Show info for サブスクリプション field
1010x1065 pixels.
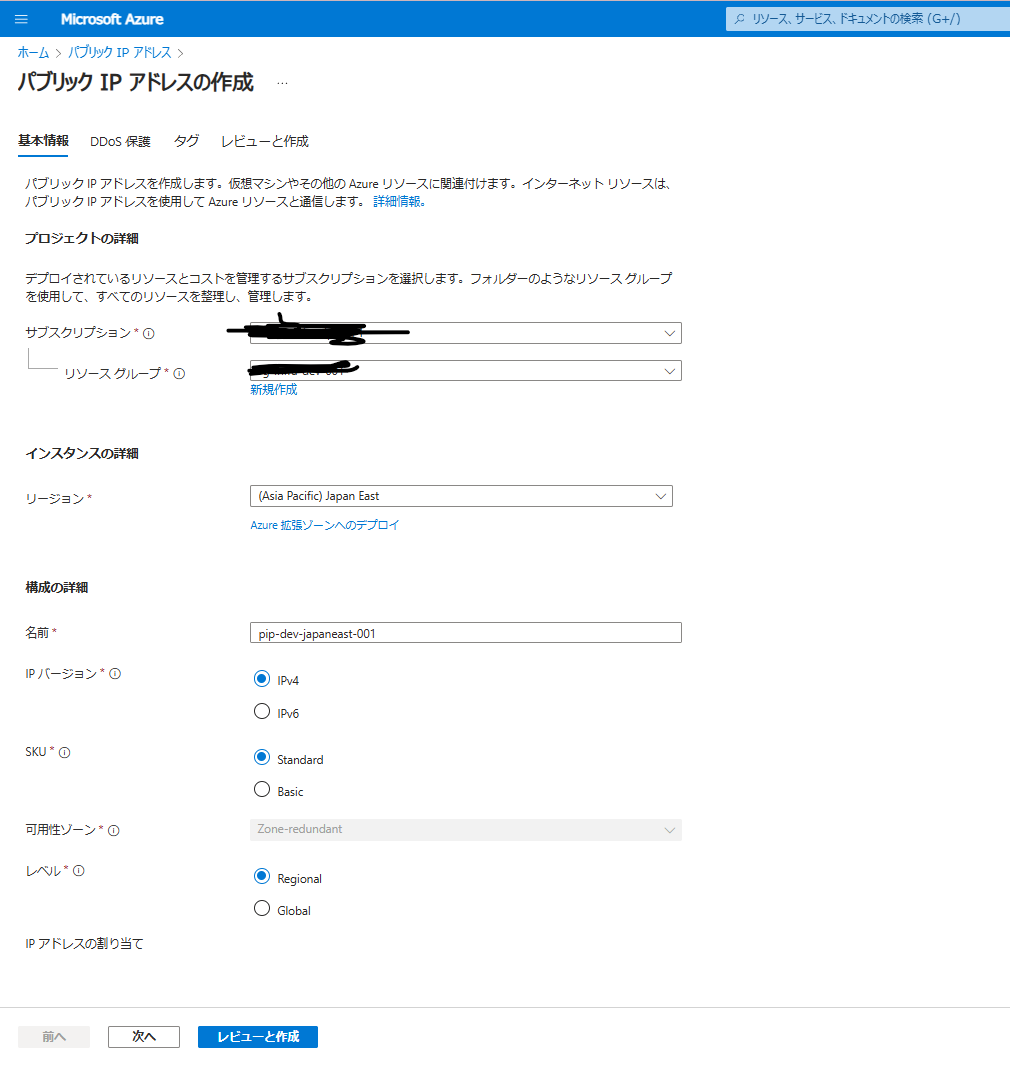tap(149, 333)
